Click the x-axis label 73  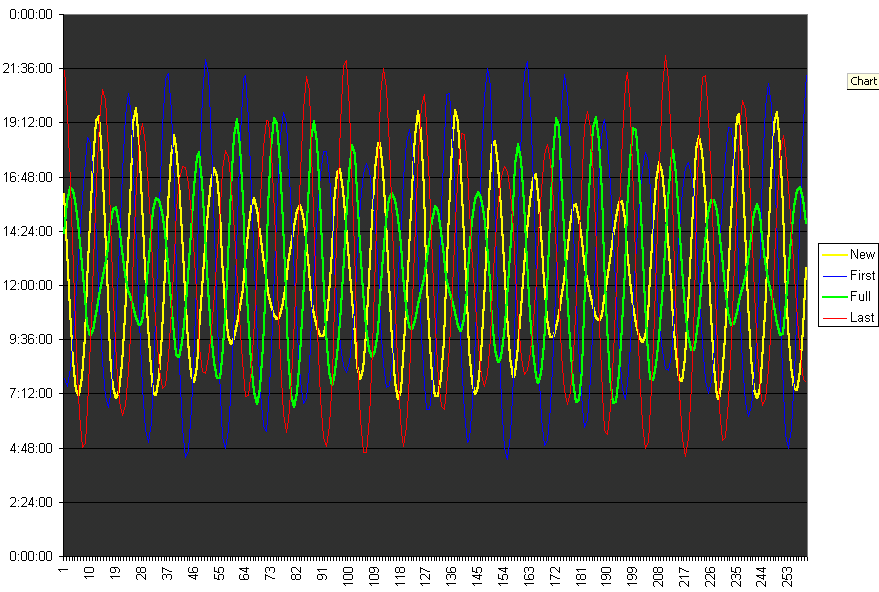coord(270,572)
